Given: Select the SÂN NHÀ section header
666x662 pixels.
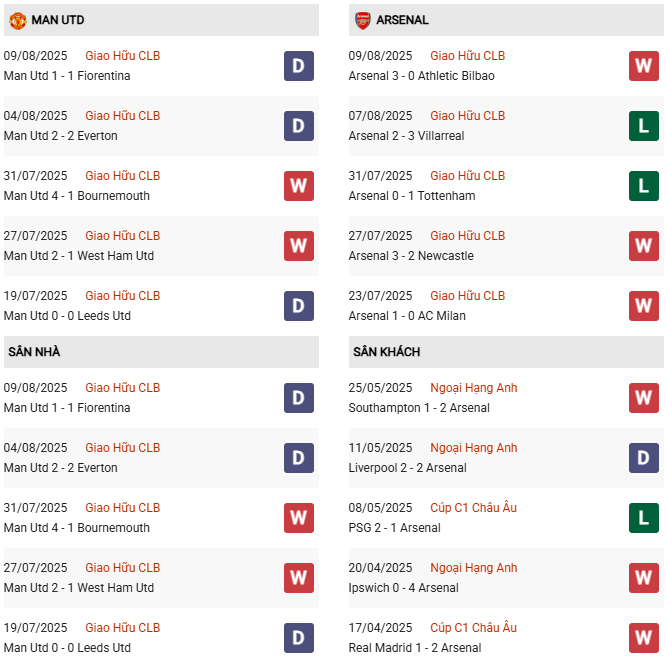Looking at the screenshot, I should 34,352.
